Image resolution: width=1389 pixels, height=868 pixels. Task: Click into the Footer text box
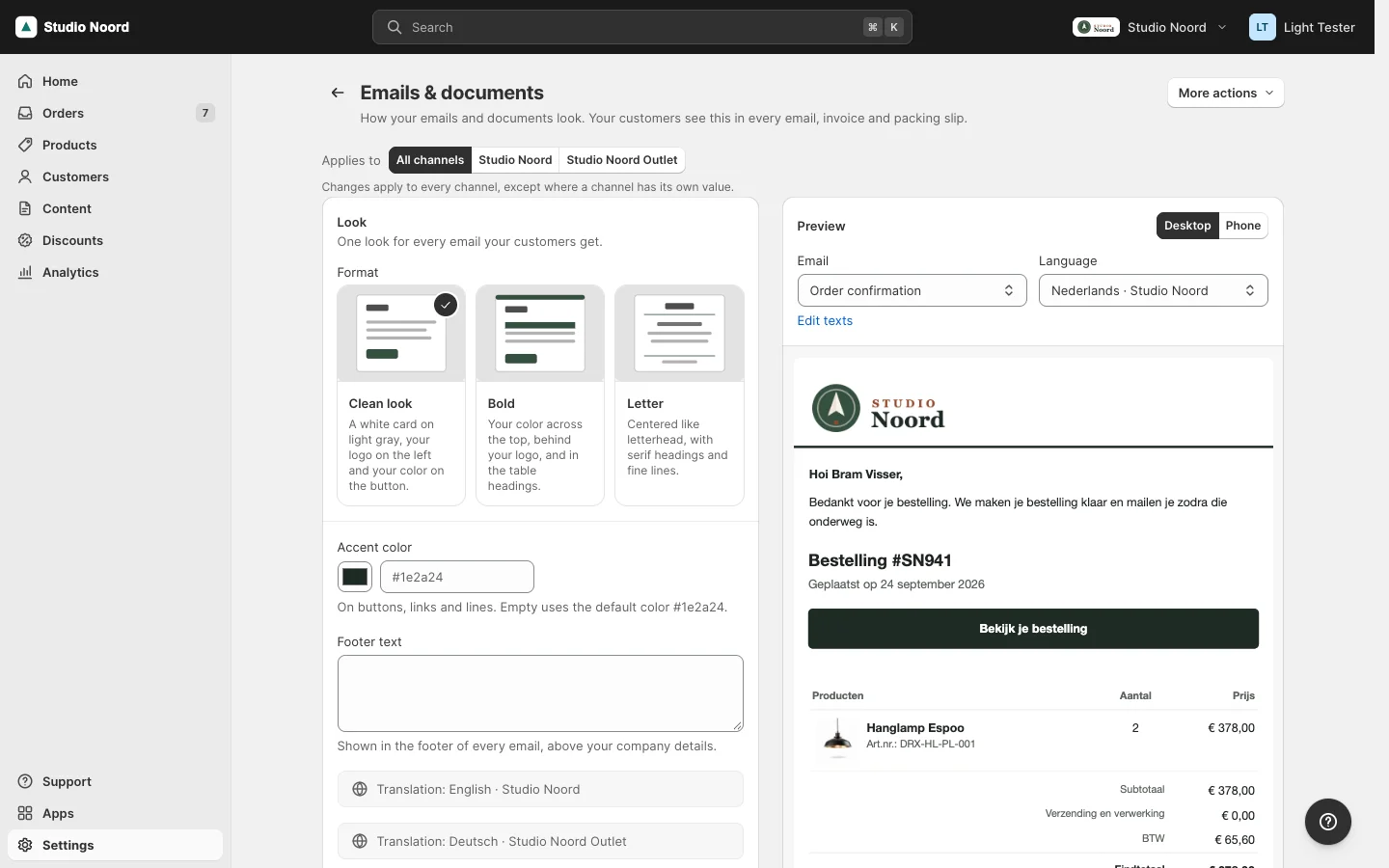point(540,693)
